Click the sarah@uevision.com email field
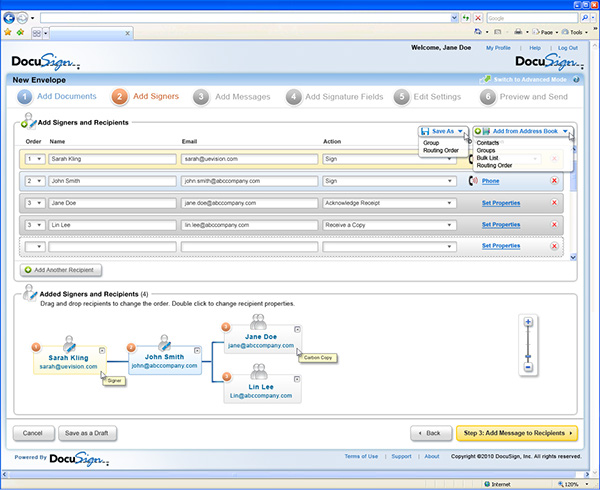 [x=249, y=159]
